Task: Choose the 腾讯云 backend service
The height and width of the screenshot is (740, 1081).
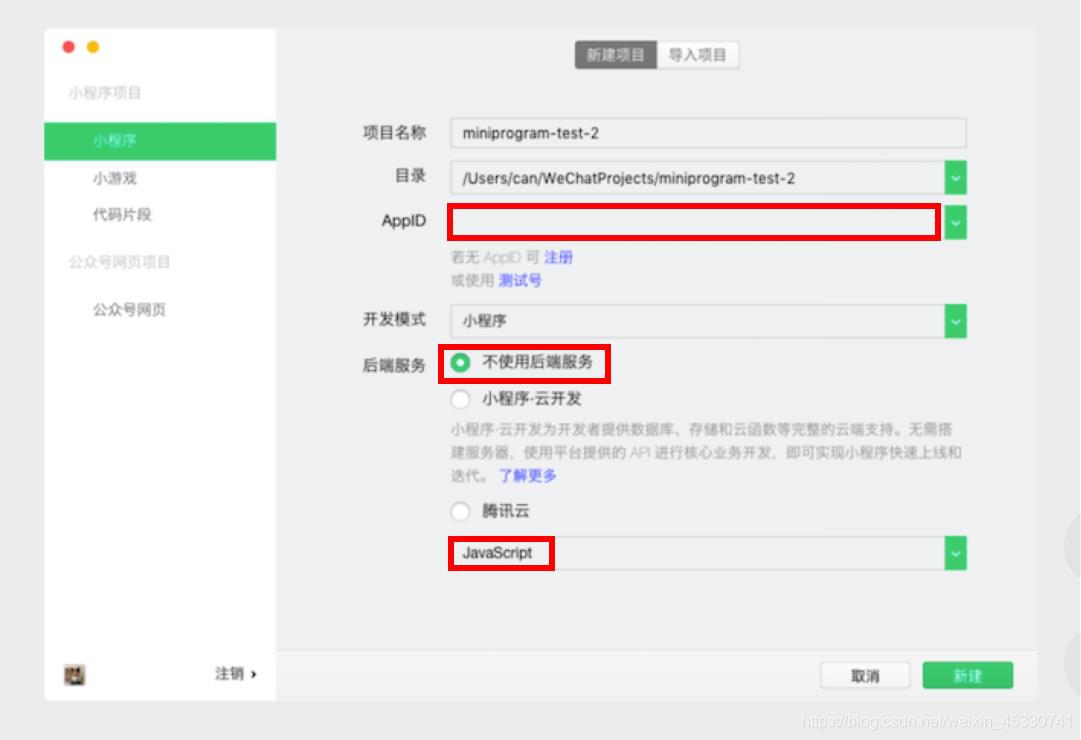Action: point(460,511)
